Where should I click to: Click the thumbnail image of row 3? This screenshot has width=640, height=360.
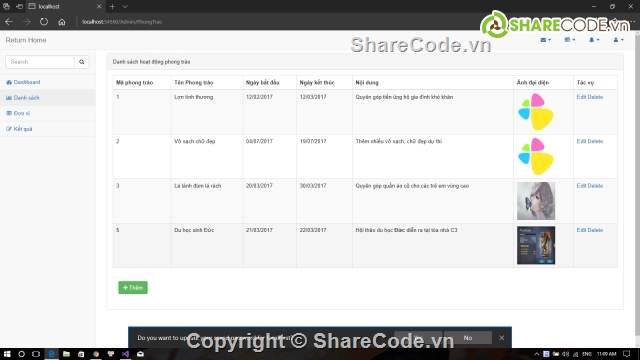tap(536, 201)
